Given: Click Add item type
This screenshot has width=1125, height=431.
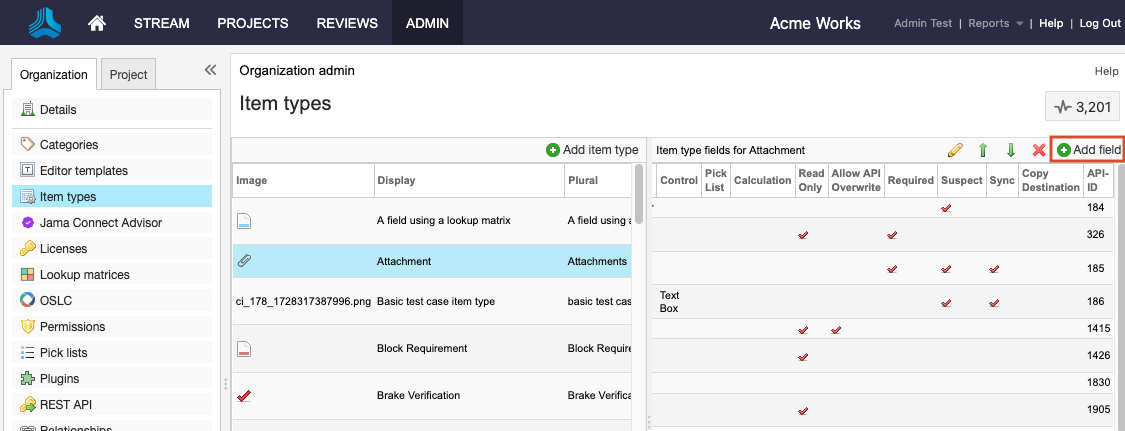Looking at the screenshot, I should pyautogui.click(x=592, y=150).
